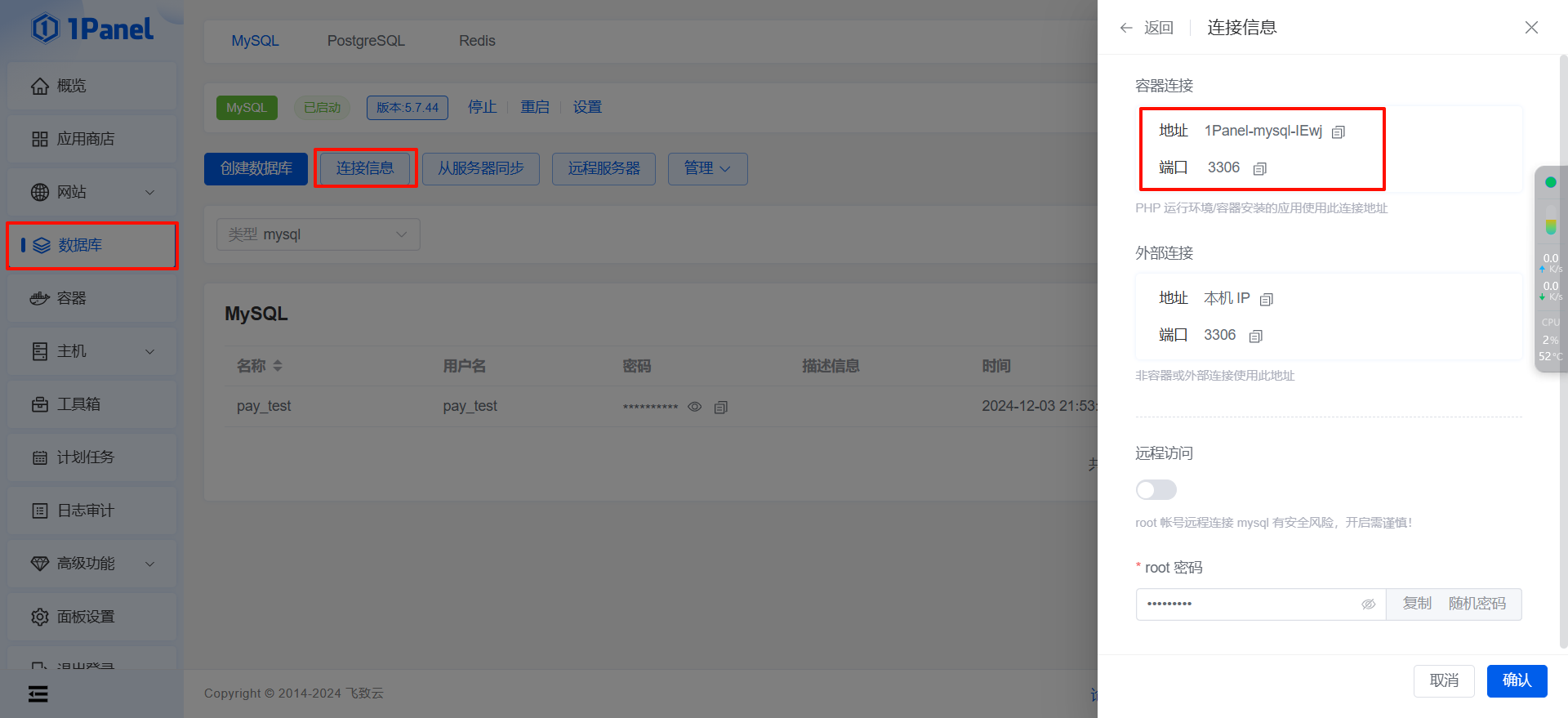Click 重启 to restart MySQL

(x=535, y=107)
